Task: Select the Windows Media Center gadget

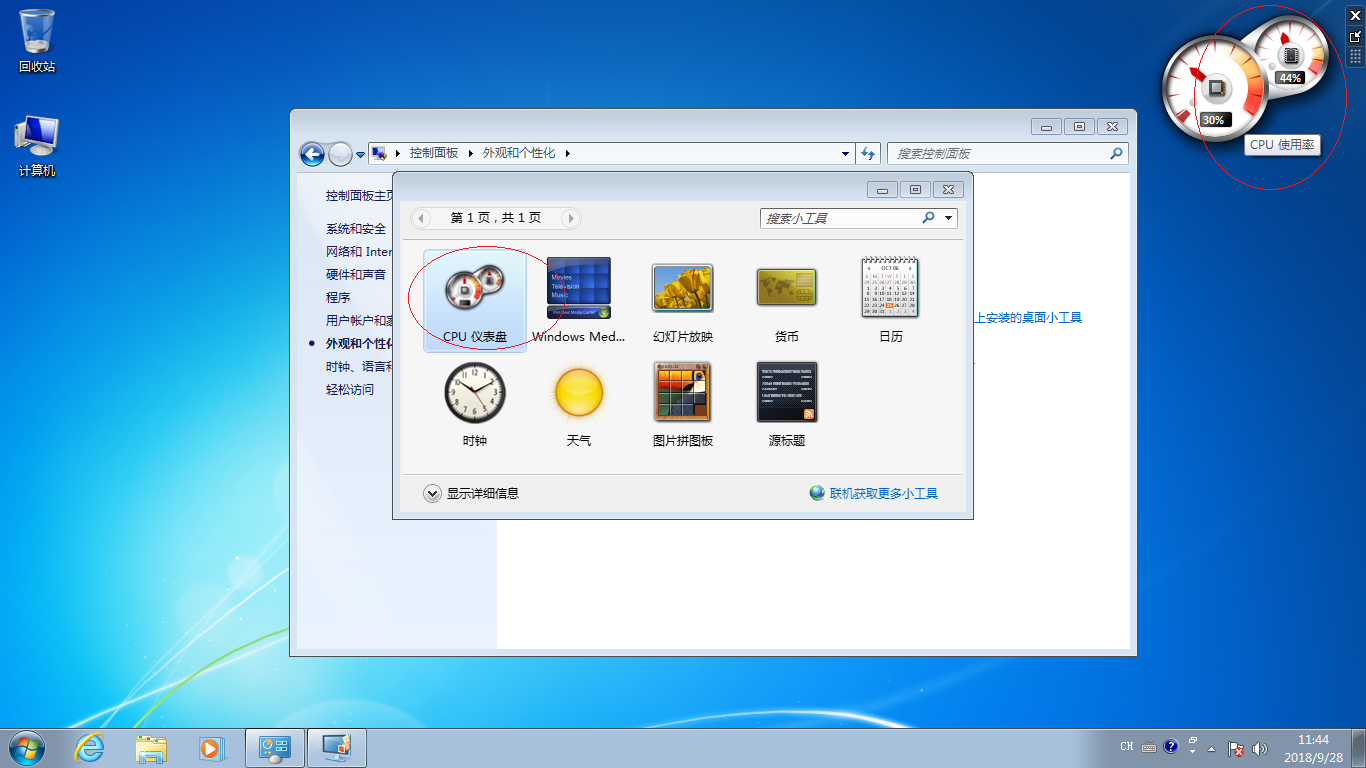Action: (x=579, y=301)
